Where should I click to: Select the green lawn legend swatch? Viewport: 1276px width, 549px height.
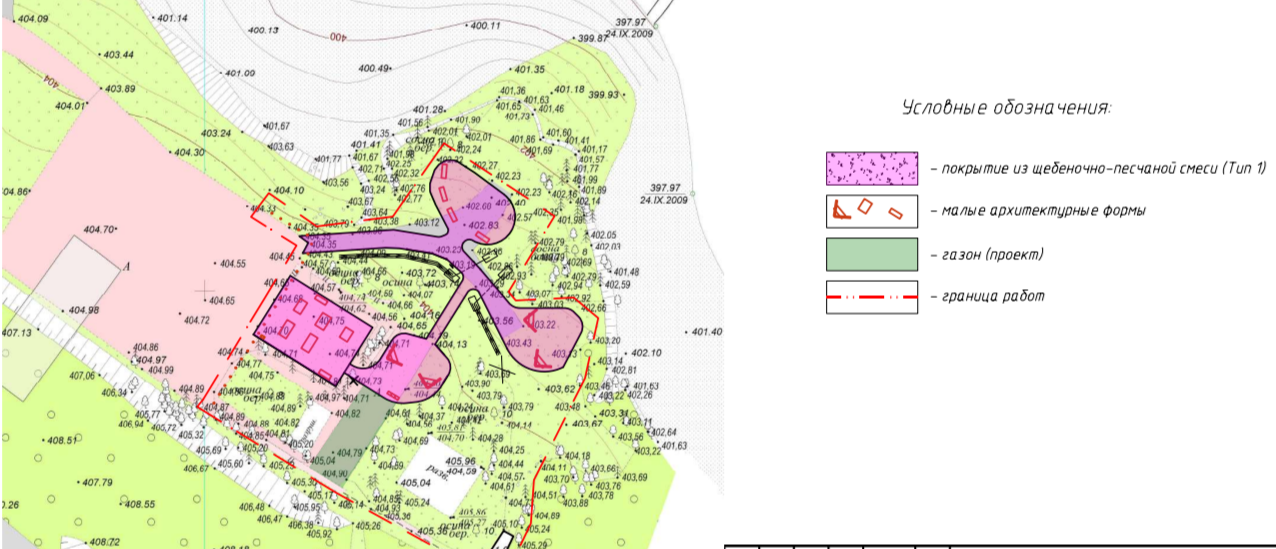[871, 254]
